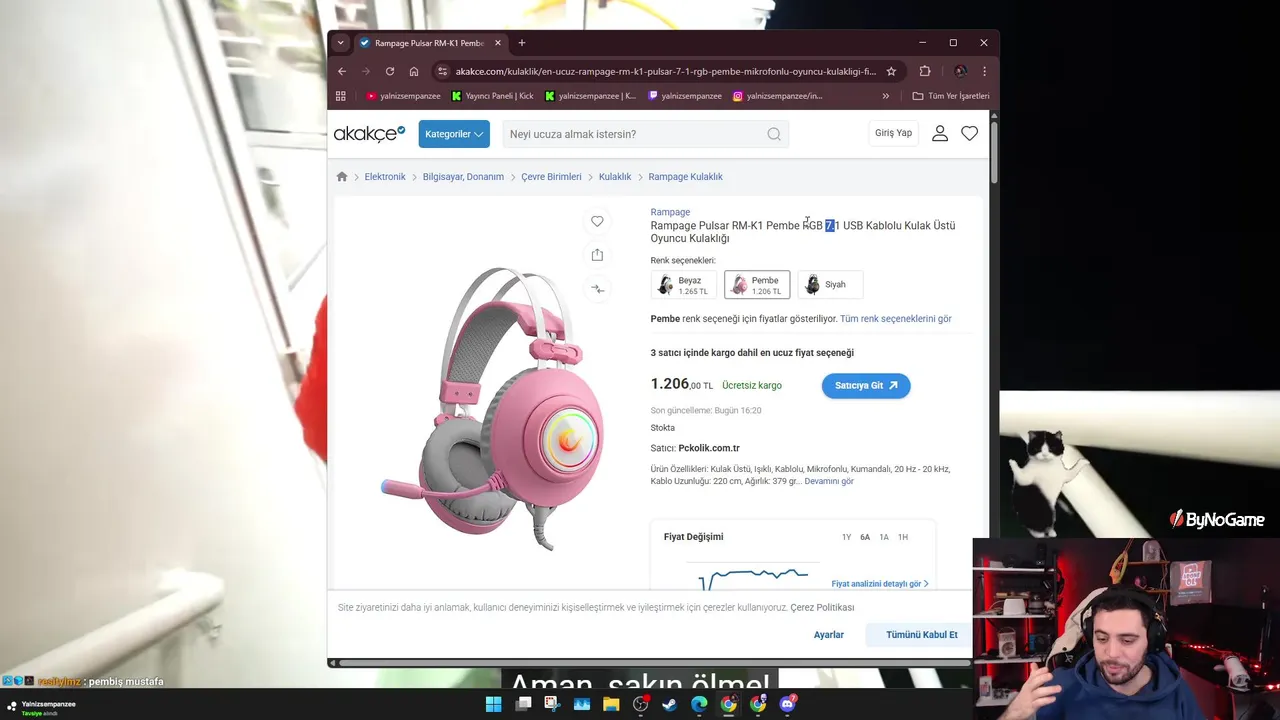This screenshot has height=720, width=1280.
Task: Expand the Kategoriler dropdown
Action: tap(454, 134)
